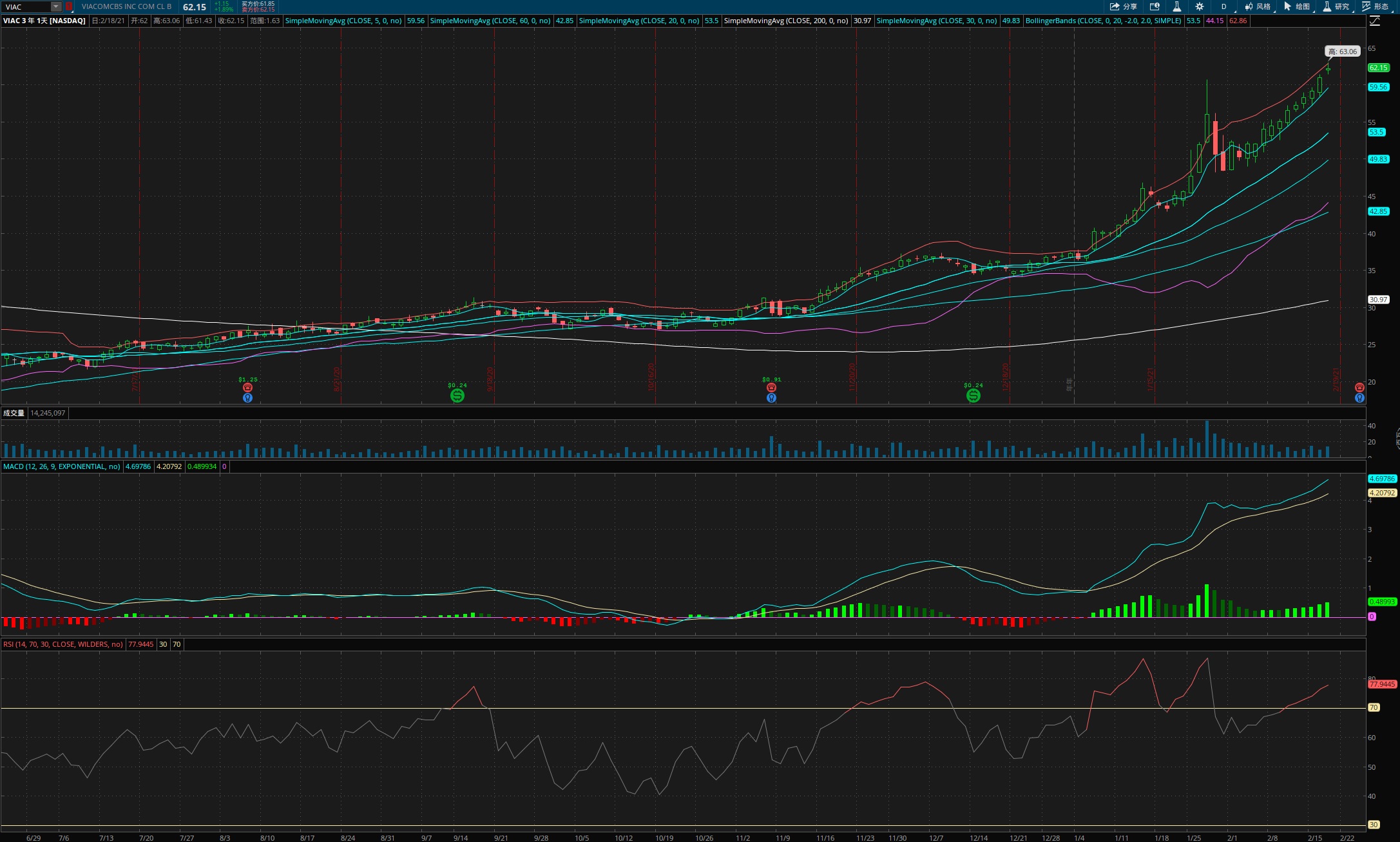Open the Drawing (绘图) tools menu
This screenshot has height=842, width=1400.
coord(1297,6)
